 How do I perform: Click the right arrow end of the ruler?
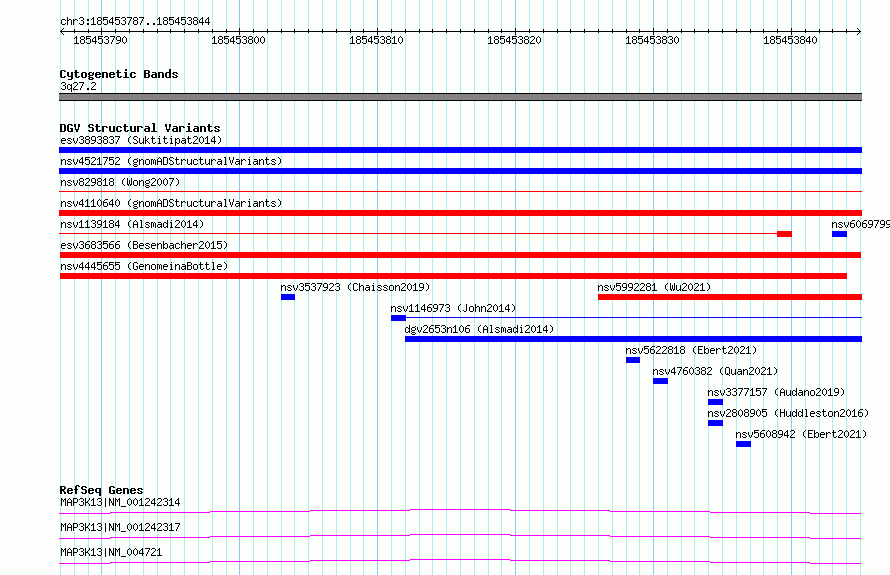(x=859, y=32)
